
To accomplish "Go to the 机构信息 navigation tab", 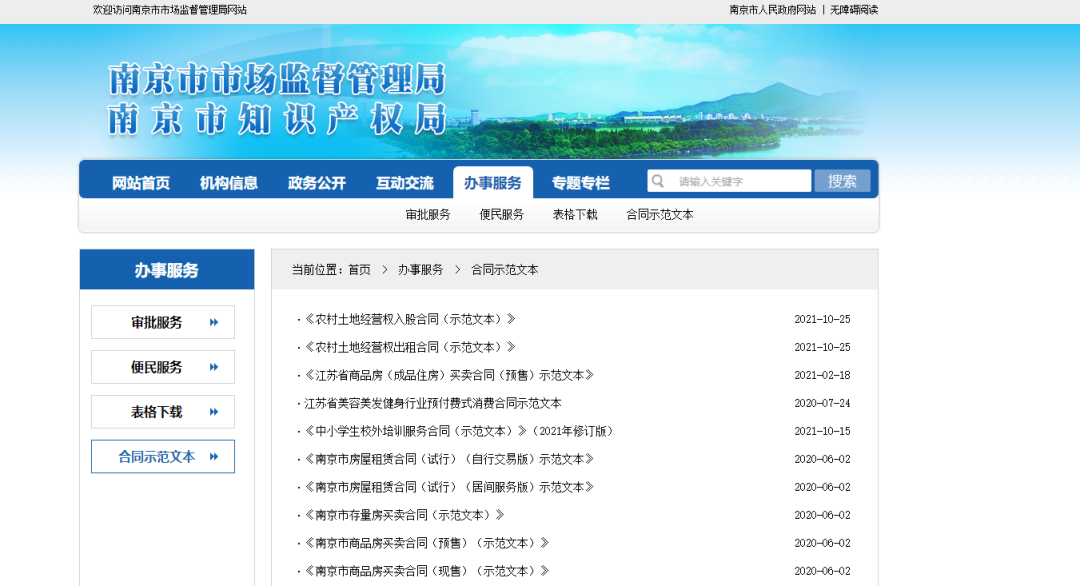I will pos(229,182).
